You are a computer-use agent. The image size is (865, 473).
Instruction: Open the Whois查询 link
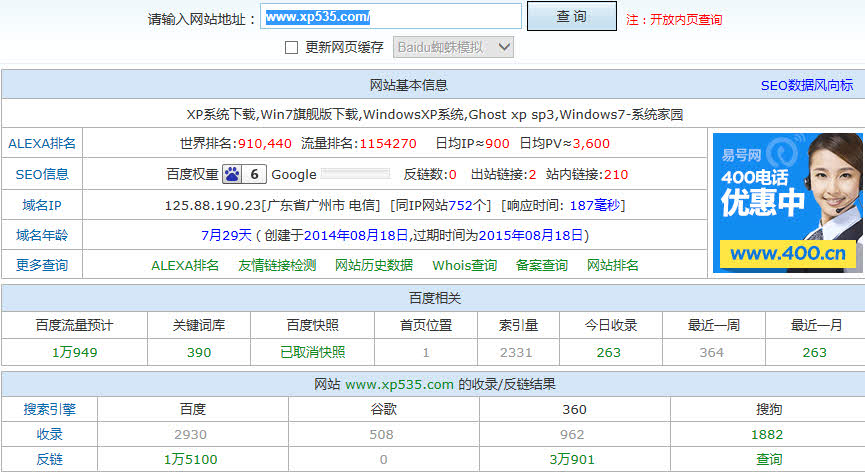(x=464, y=265)
